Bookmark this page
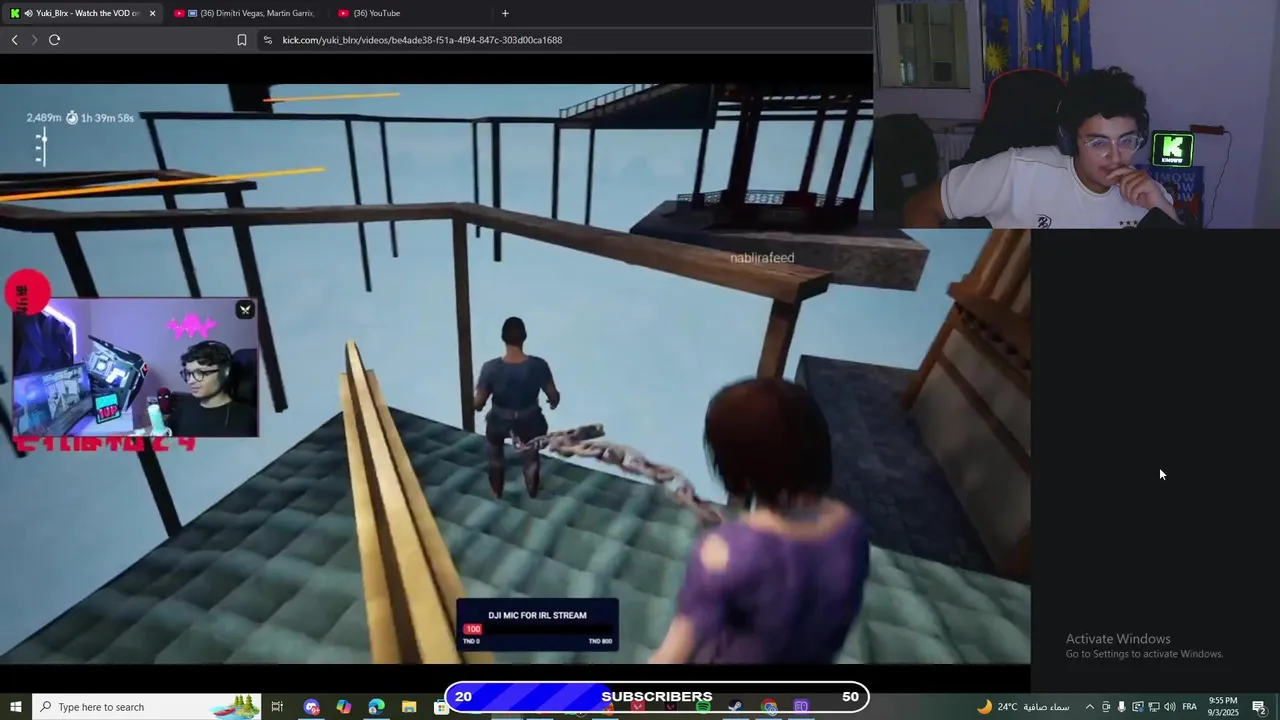Viewport: 1280px width, 720px height. [x=241, y=40]
